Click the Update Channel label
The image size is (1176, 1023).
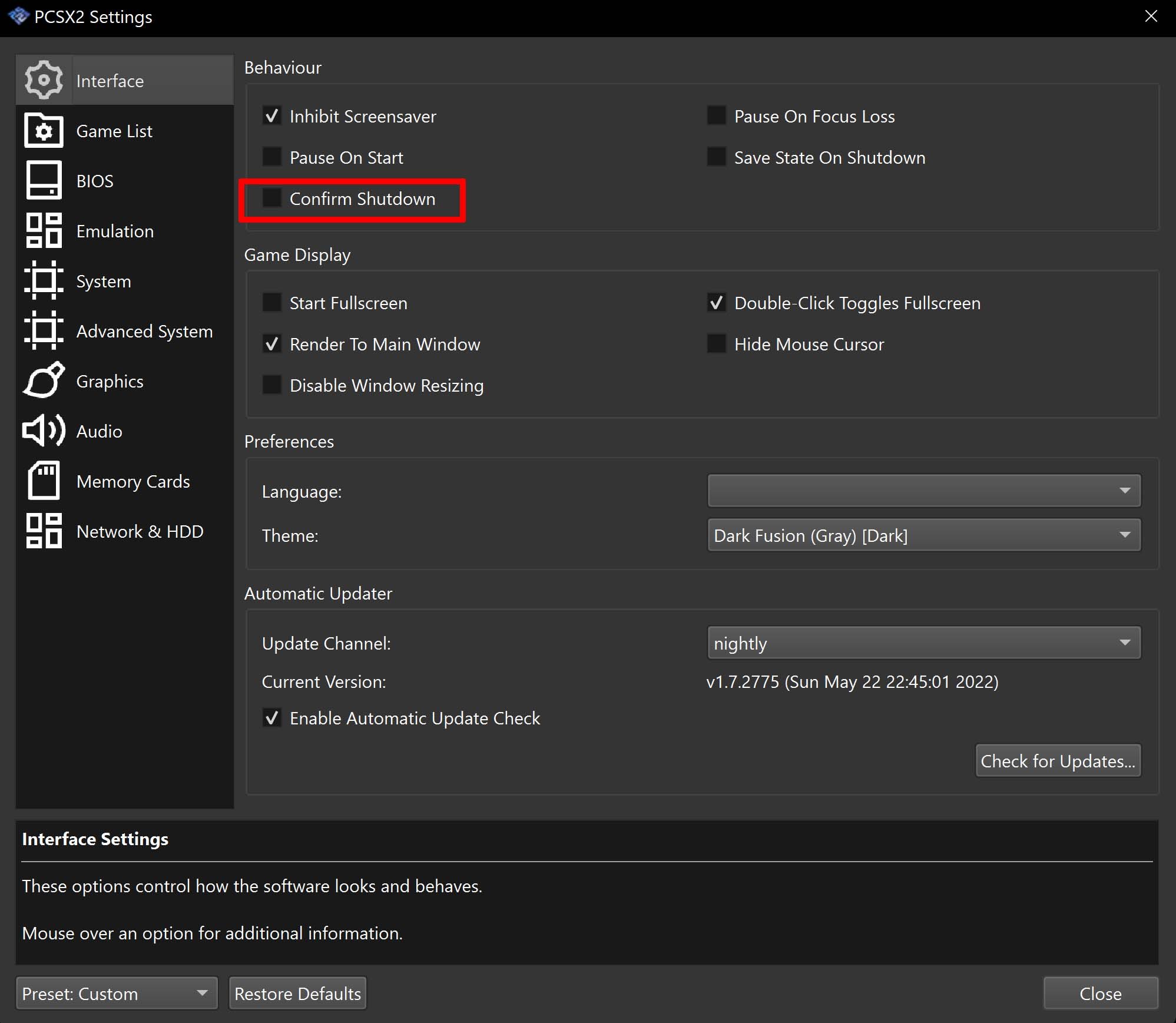326,643
